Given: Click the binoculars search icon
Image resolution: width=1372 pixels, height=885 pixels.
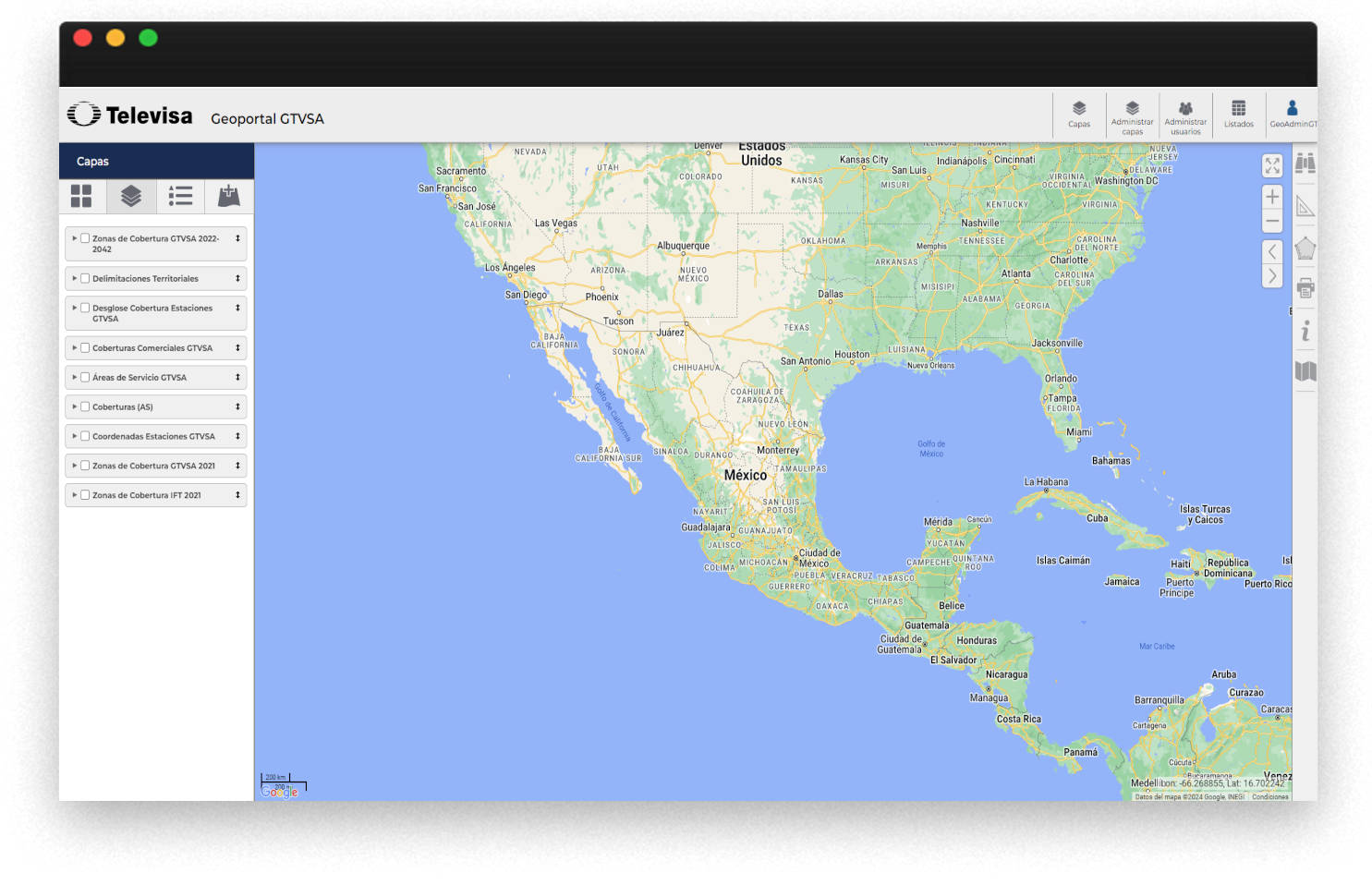Looking at the screenshot, I should [1305, 164].
